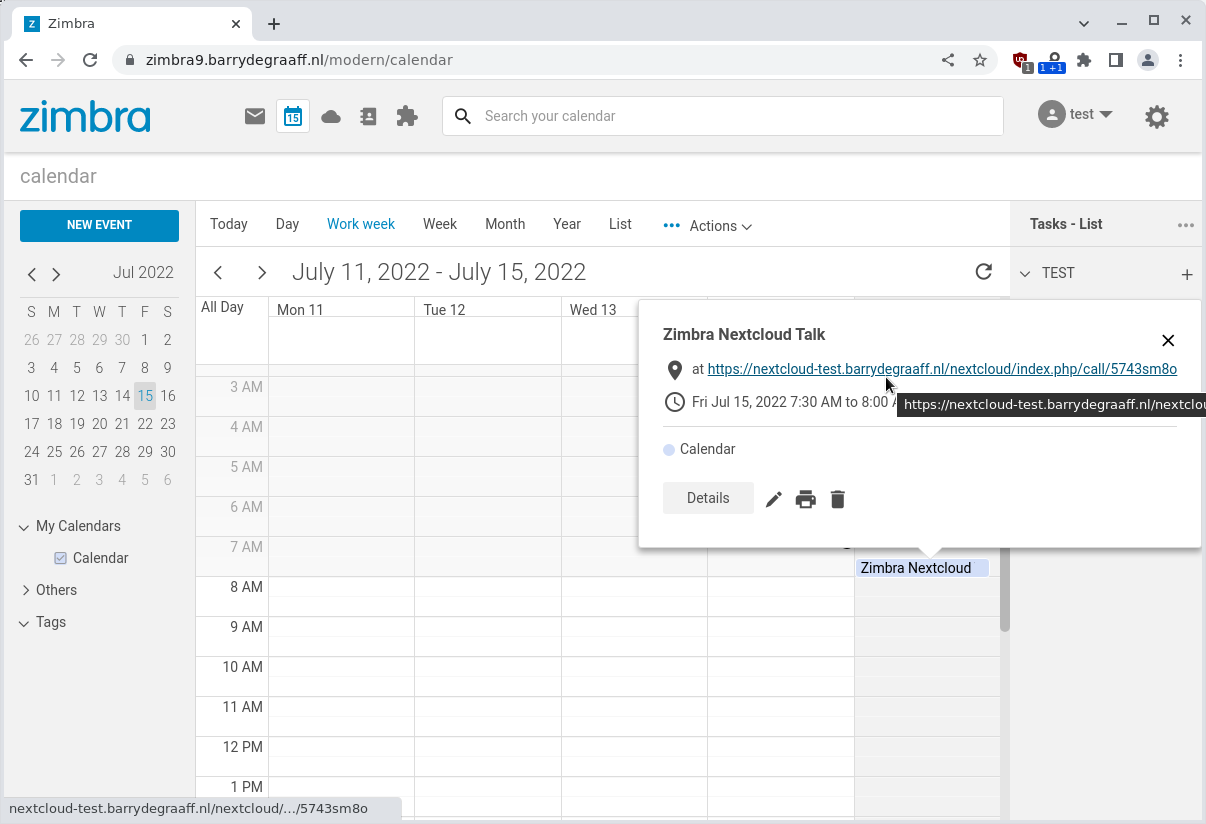This screenshot has width=1206, height=824.
Task: Open the Actions dropdown menu
Action: (720, 226)
